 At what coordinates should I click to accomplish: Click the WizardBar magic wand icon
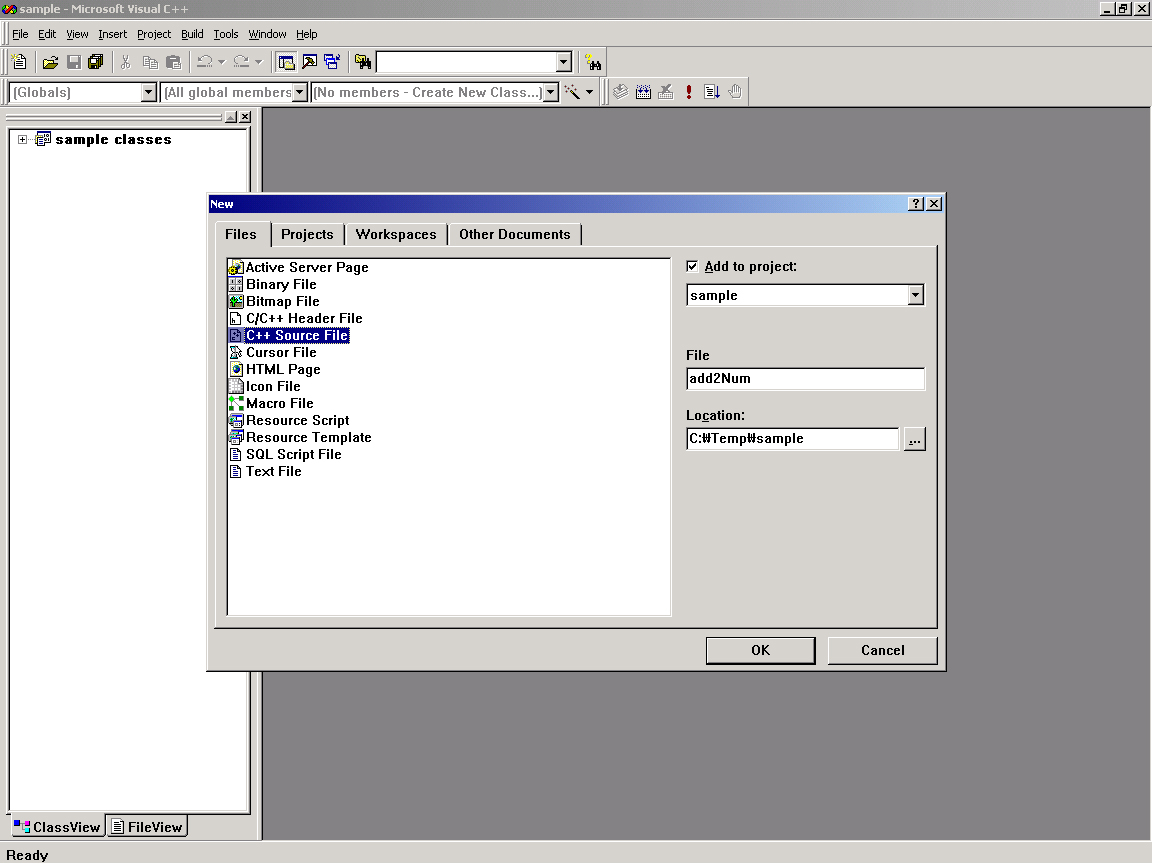(x=572, y=92)
